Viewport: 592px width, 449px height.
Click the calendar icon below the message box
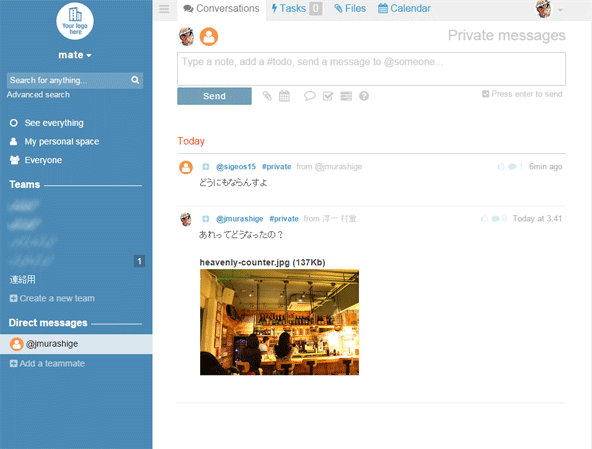pyautogui.click(x=284, y=96)
